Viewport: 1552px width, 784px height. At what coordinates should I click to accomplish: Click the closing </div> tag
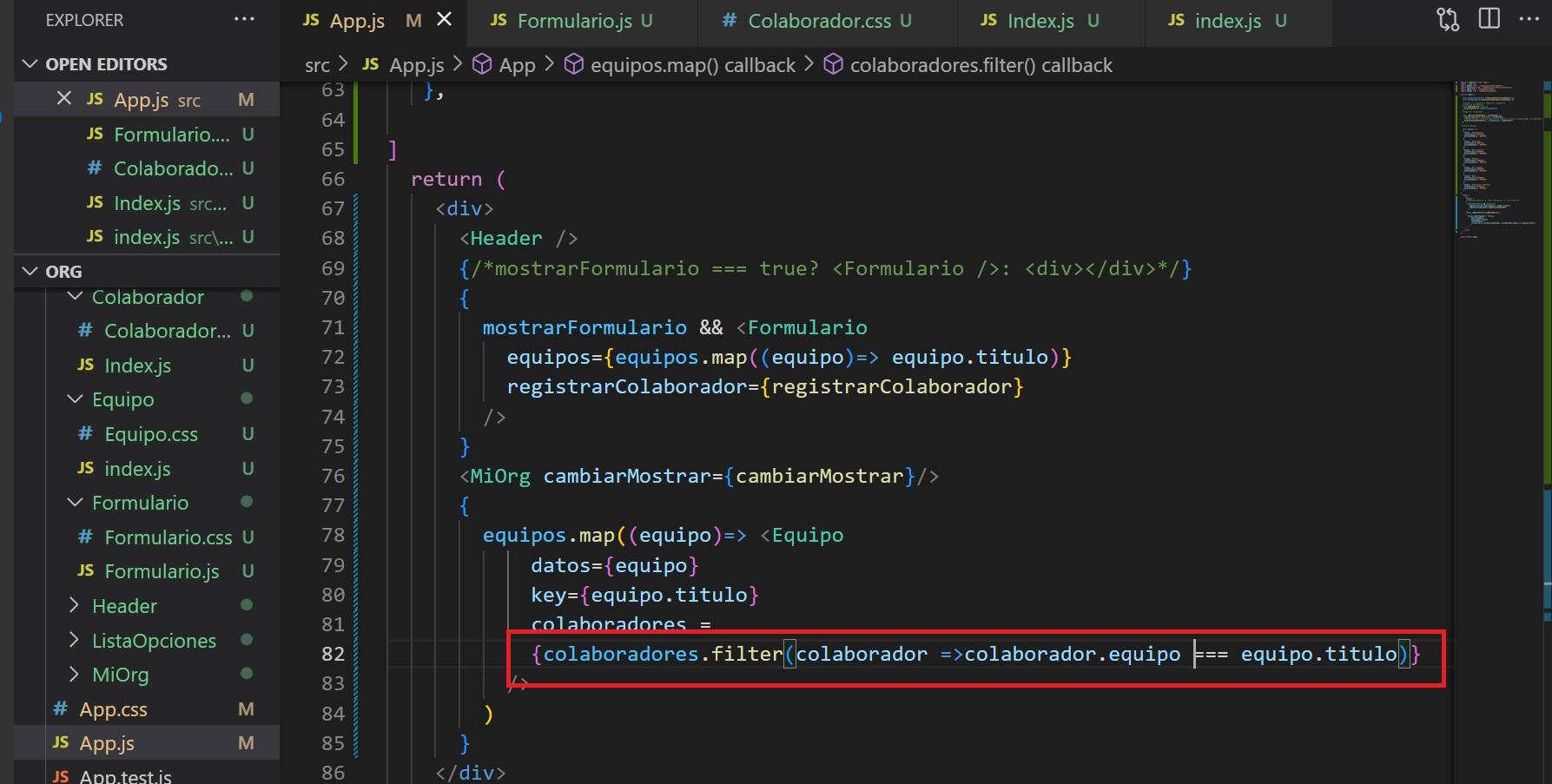[x=470, y=772]
